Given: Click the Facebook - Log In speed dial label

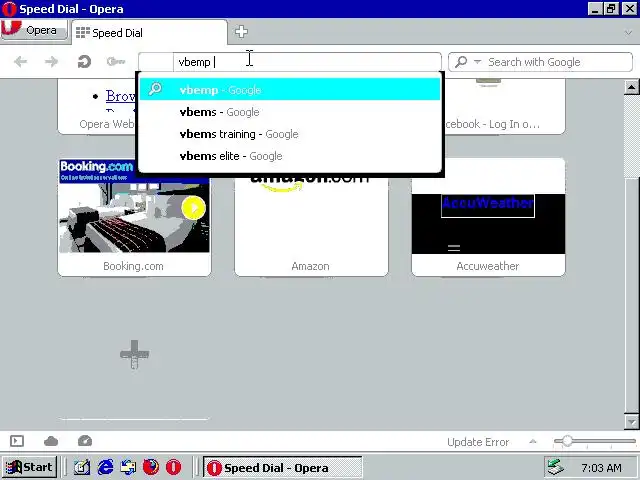Looking at the screenshot, I should pos(492,124).
